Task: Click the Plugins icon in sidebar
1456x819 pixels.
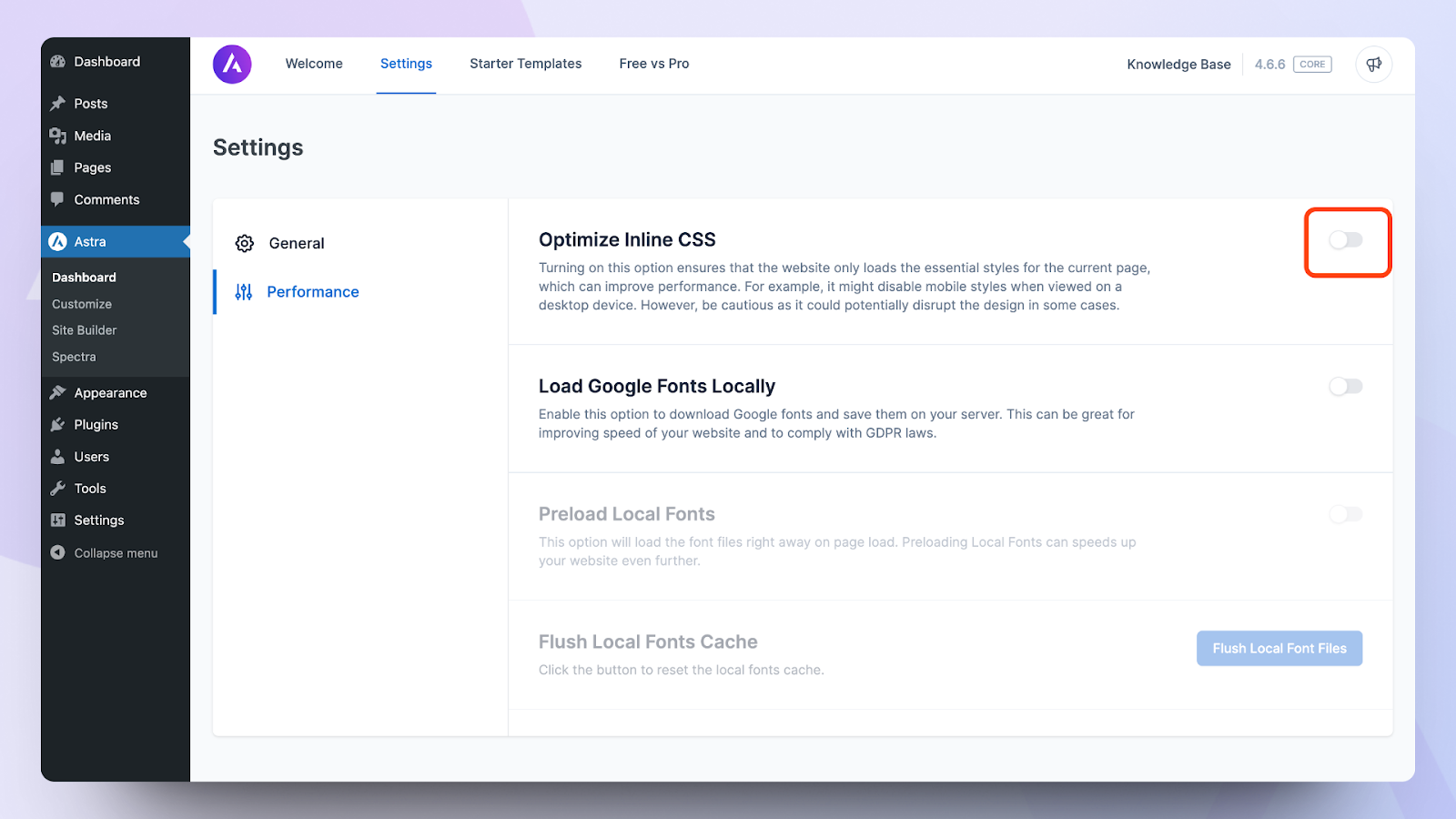Action: [58, 425]
